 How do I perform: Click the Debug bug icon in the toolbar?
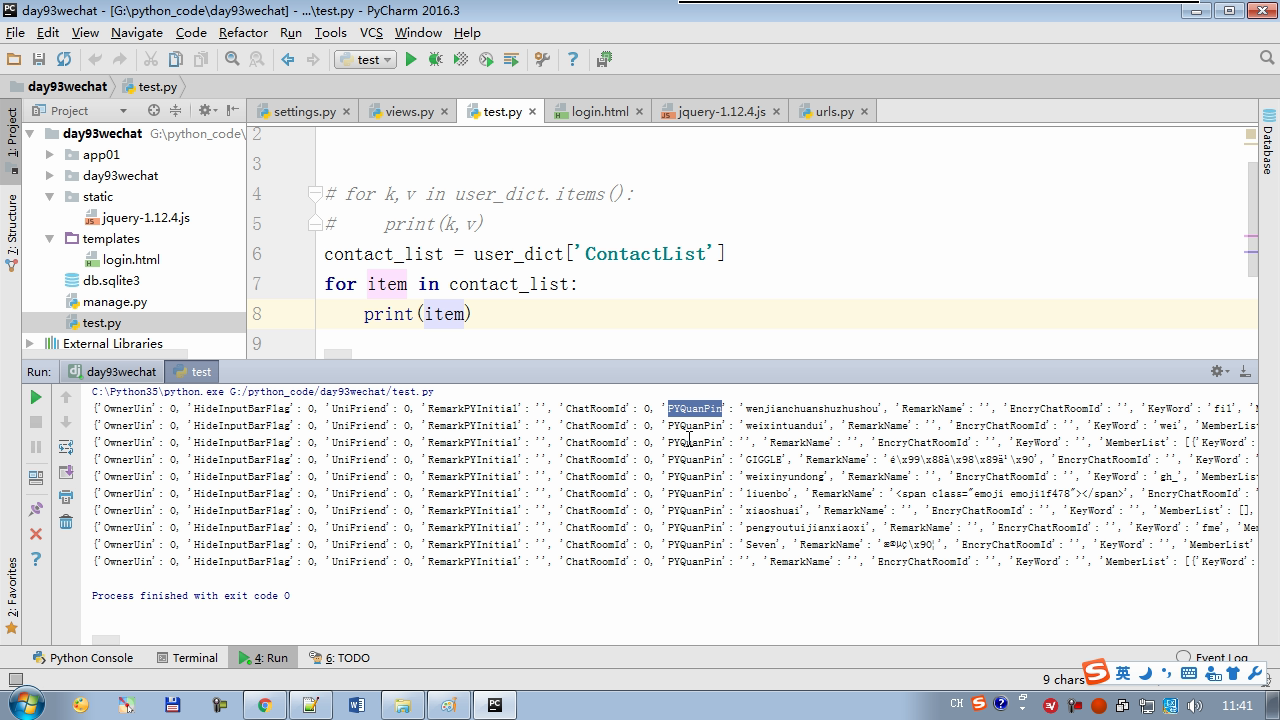tap(435, 60)
